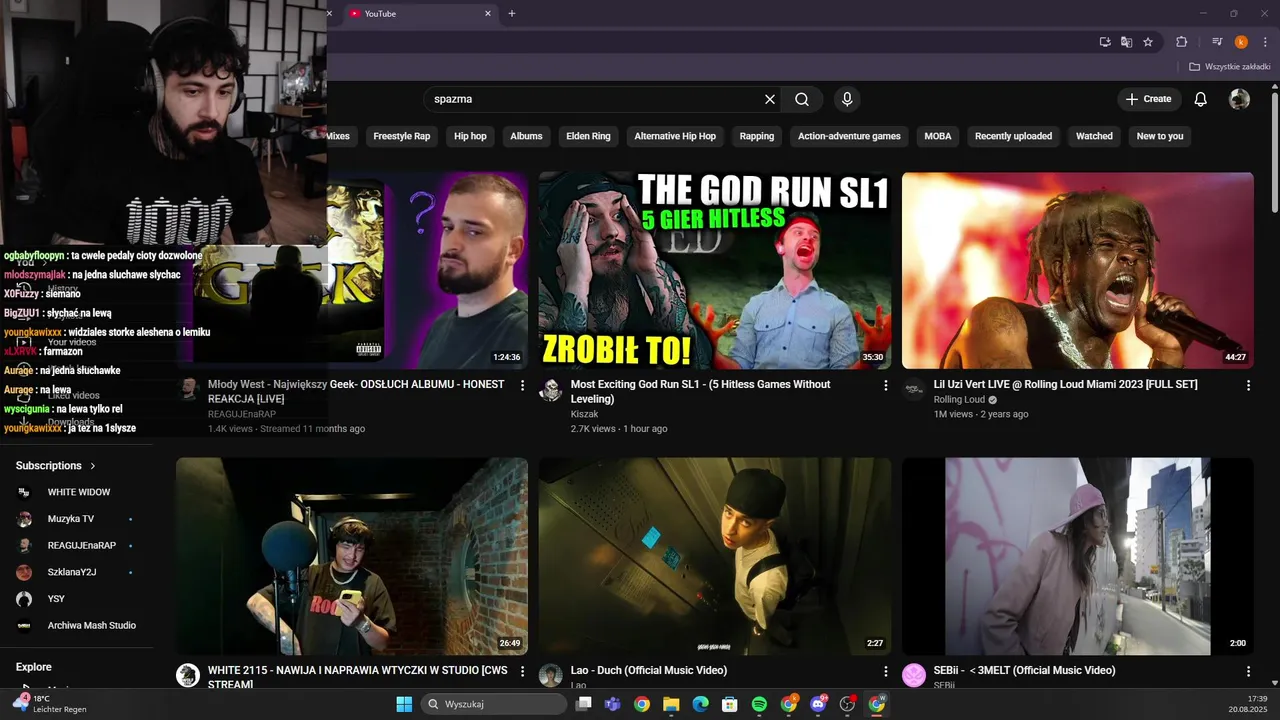
Task: Open SzklanaY2J subscription in sidebar
Action: pos(77,572)
